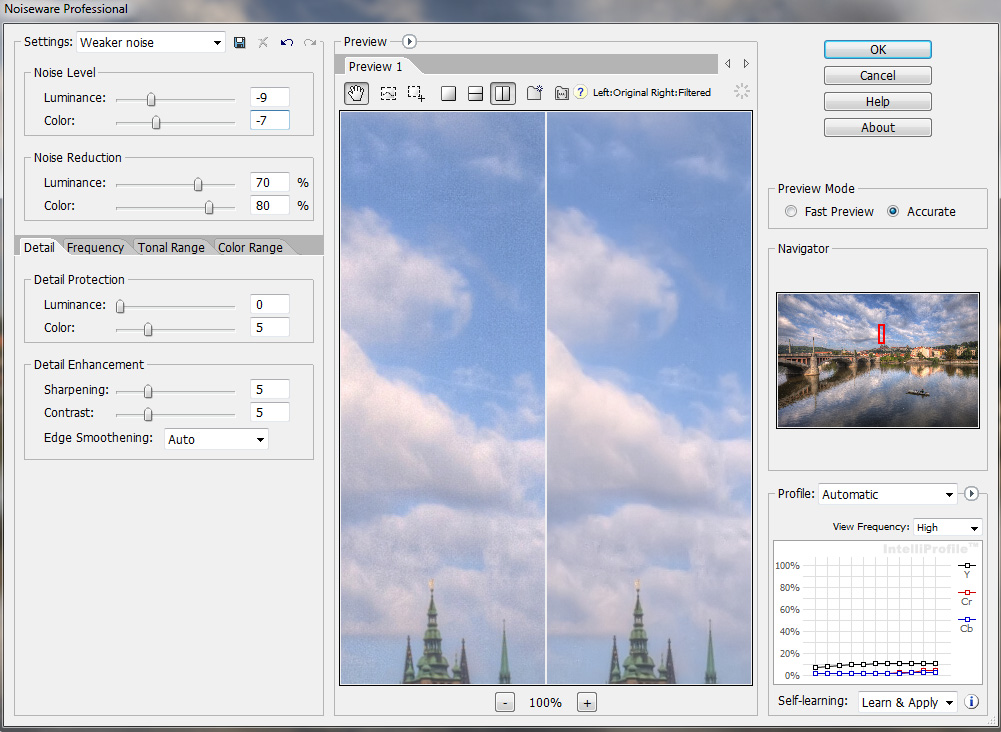
Task: Select the Hand pan tool
Action: [357, 93]
